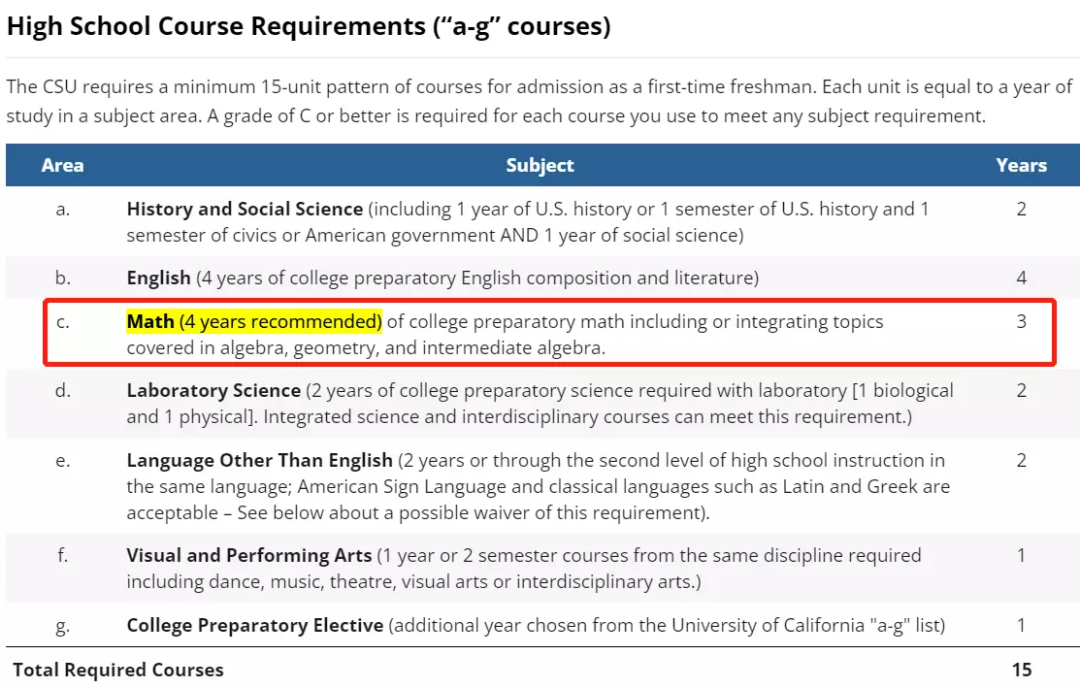Click the English subject label

pyautogui.click(x=158, y=277)
